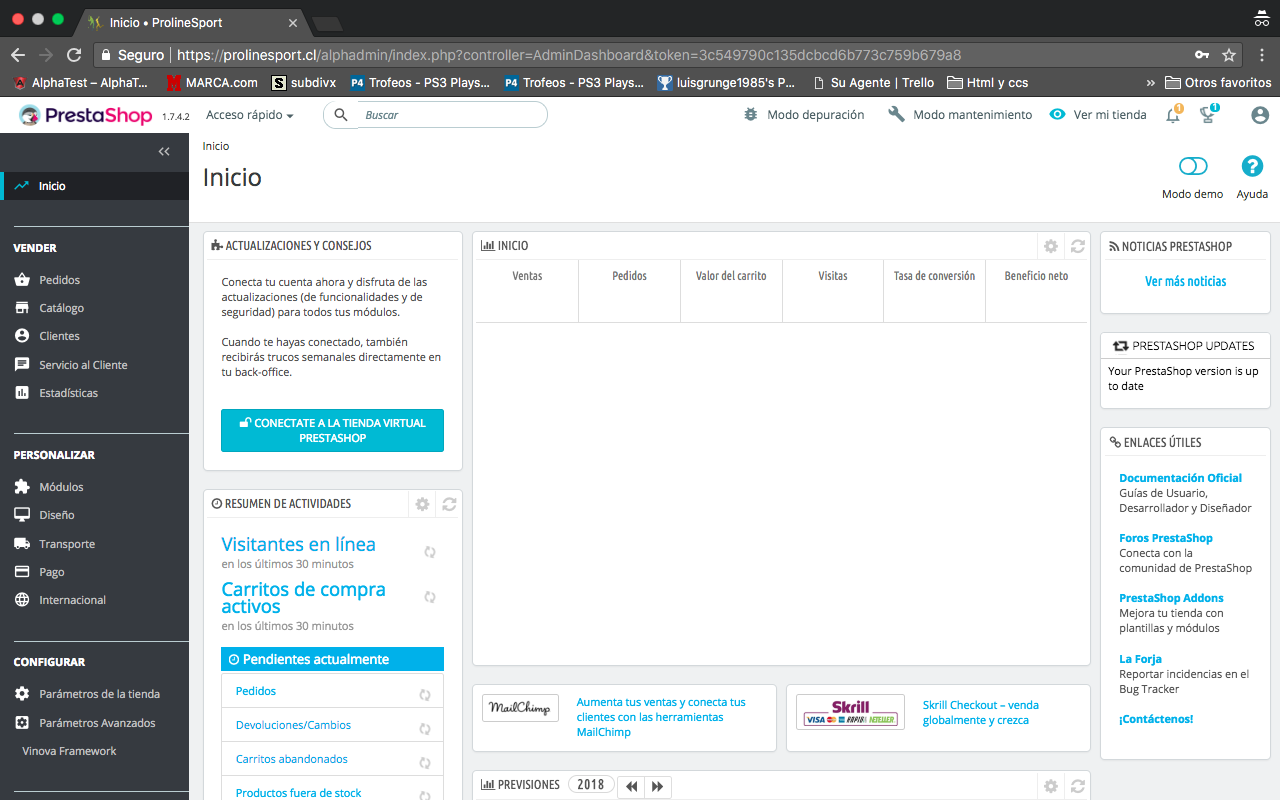Toggle Modo depuración in the header
The image size is (1280, 800).
pos(804,115)
